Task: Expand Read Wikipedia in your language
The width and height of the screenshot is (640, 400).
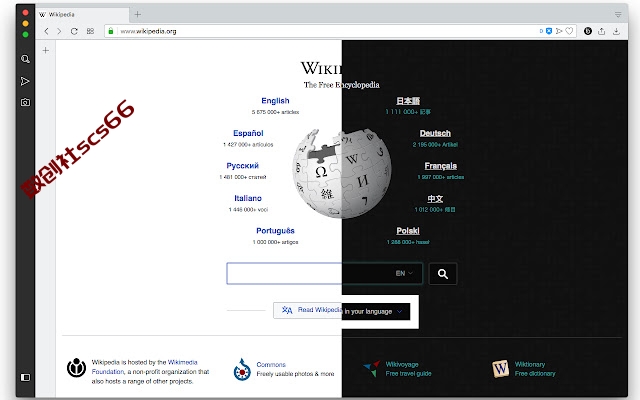Action: [342, 311]
